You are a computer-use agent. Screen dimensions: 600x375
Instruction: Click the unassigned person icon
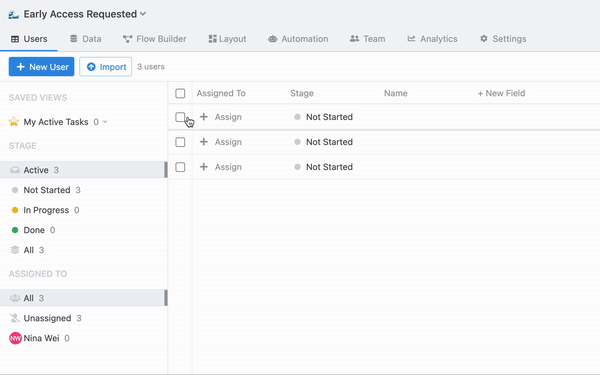tap(15, 318)
